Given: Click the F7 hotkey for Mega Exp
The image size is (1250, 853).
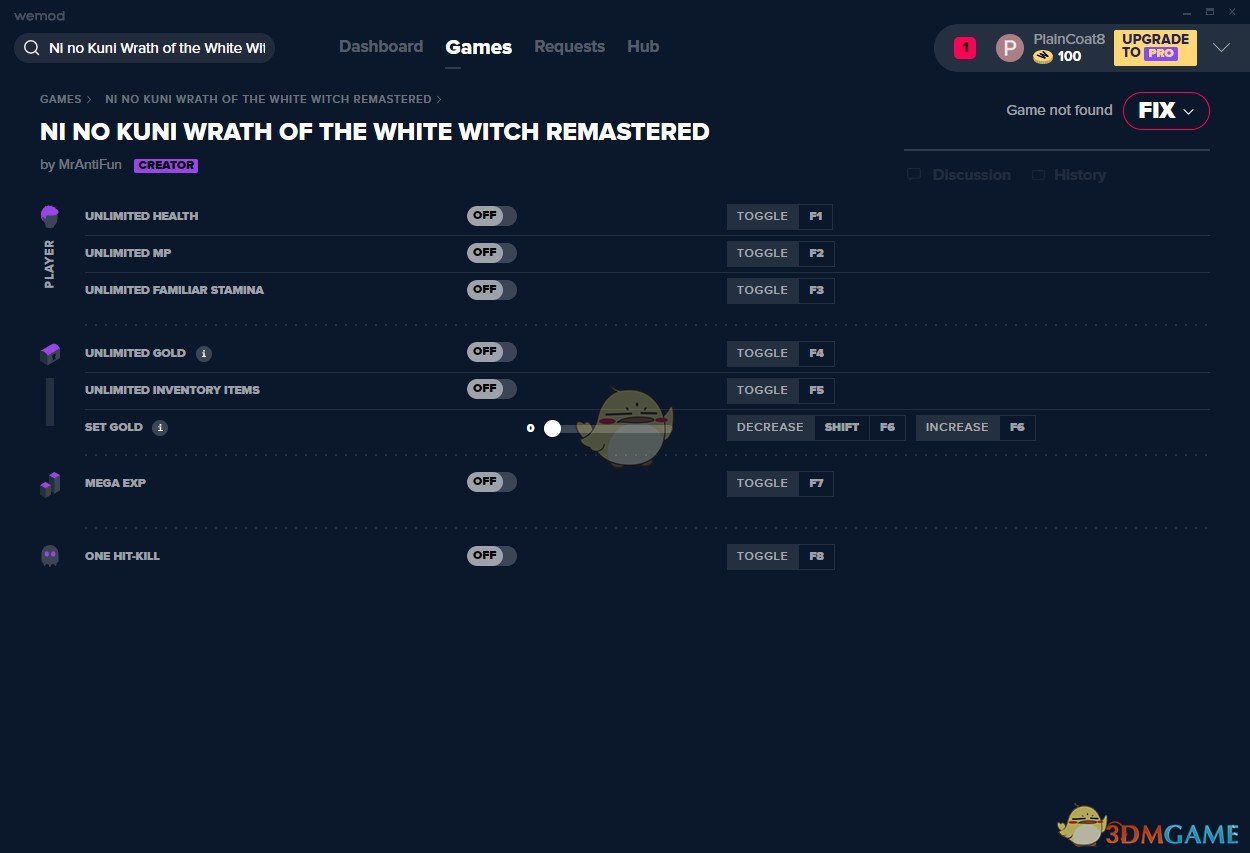Looking at the screenshot, I should click(817, 484).
